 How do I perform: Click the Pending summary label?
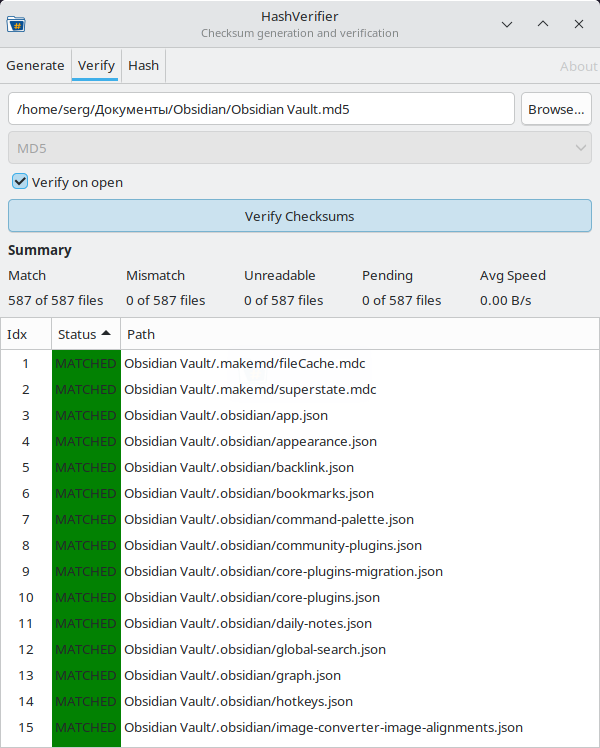(387, 276)
